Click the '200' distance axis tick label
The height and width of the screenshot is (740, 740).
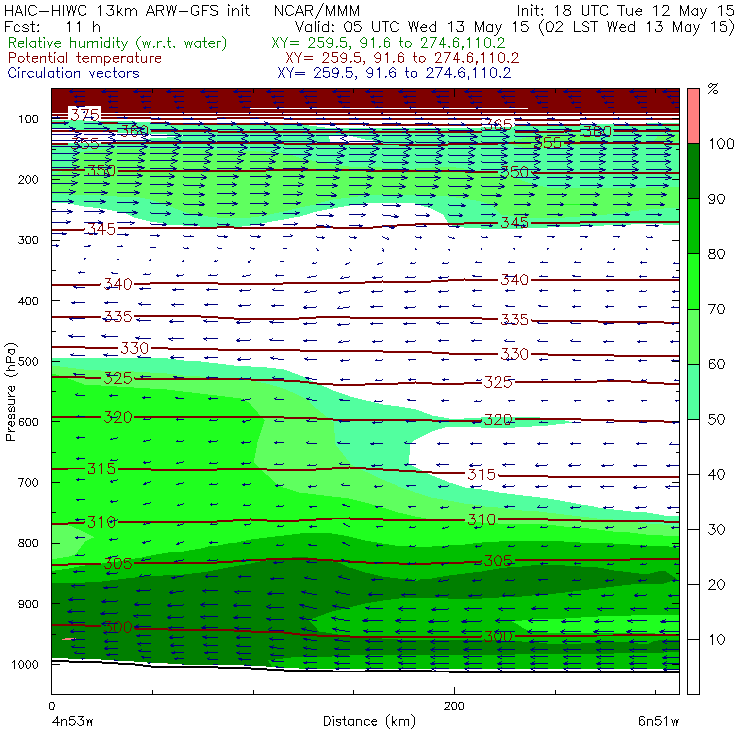click(x=454, y=706)
